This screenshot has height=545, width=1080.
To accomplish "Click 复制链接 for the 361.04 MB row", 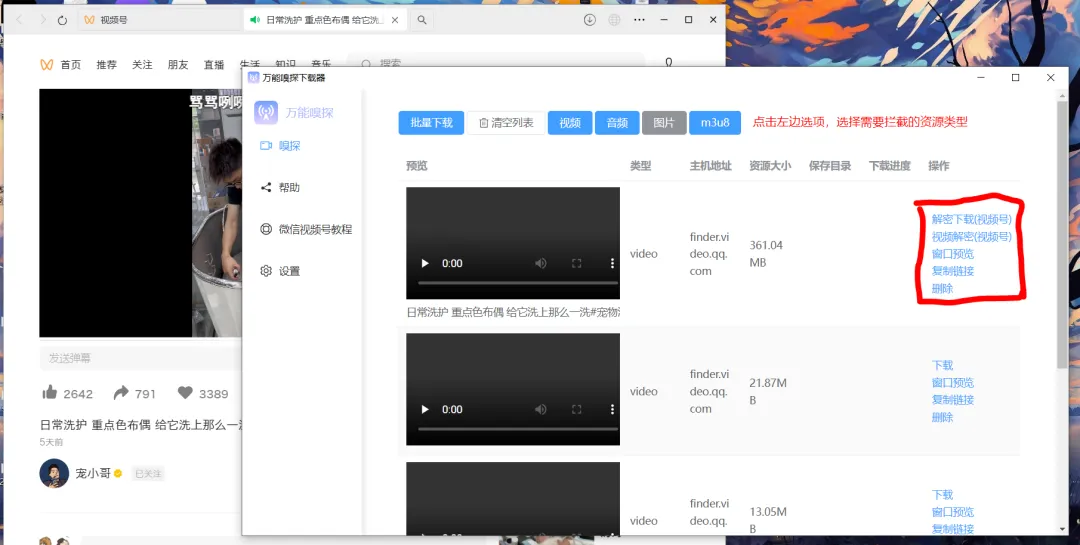I will point(953,271).
